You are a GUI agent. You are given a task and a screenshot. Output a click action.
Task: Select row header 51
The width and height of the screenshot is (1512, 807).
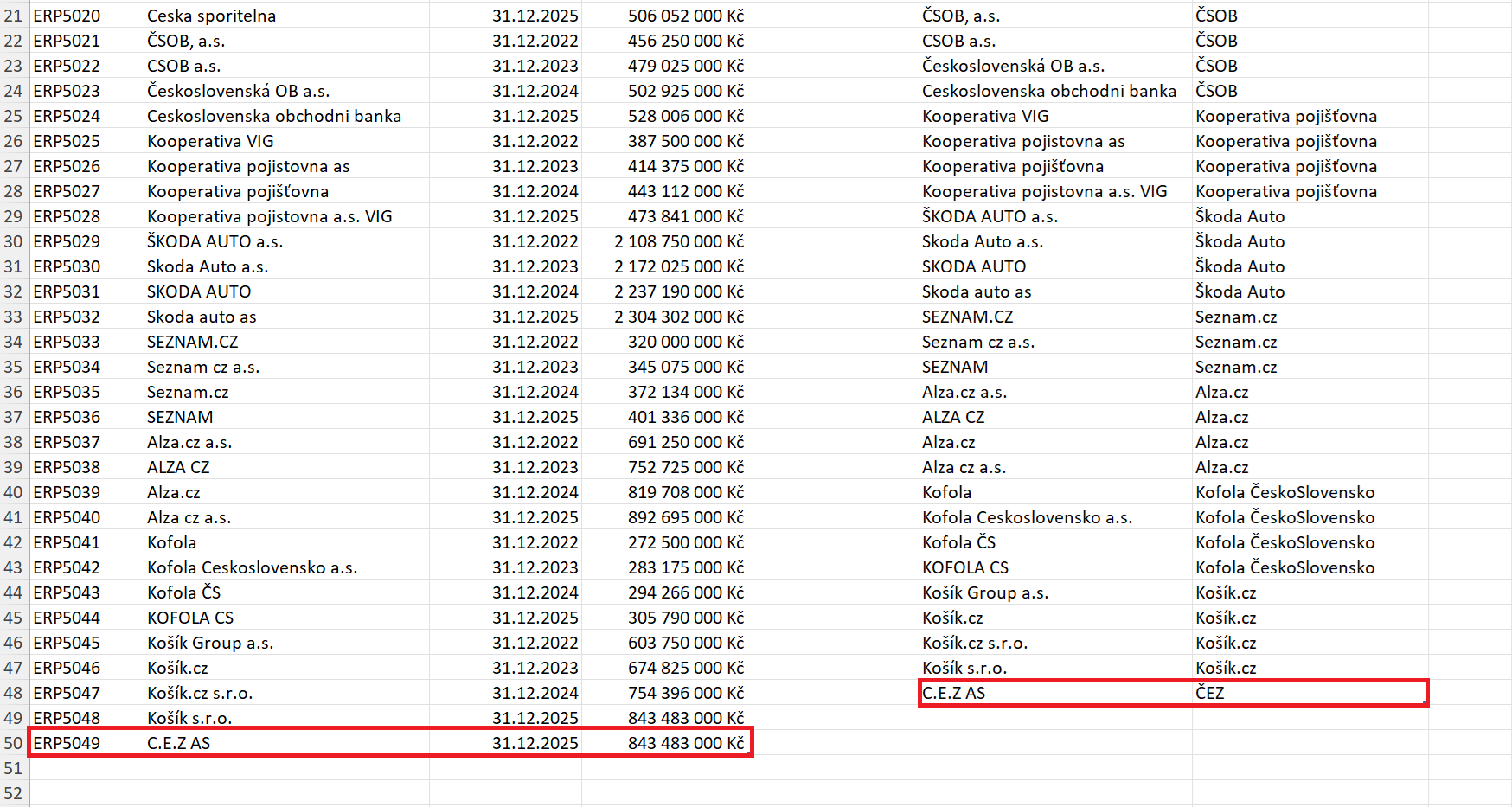click(x=14, y=768)
